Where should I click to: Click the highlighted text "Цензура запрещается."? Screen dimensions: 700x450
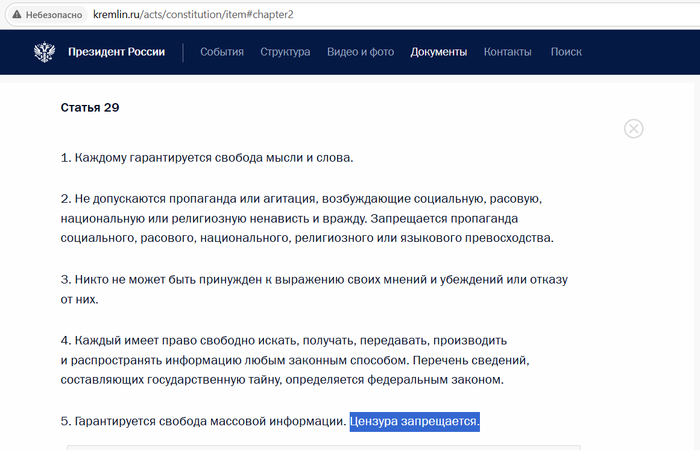[x=414, y=422]
